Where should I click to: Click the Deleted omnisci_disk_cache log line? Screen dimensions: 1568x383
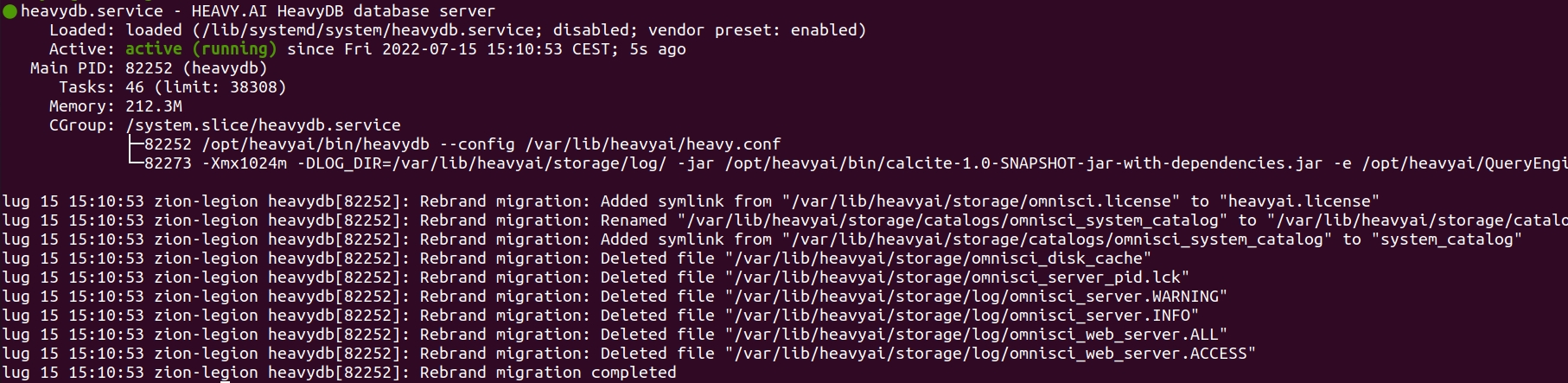tap(577, 259)
